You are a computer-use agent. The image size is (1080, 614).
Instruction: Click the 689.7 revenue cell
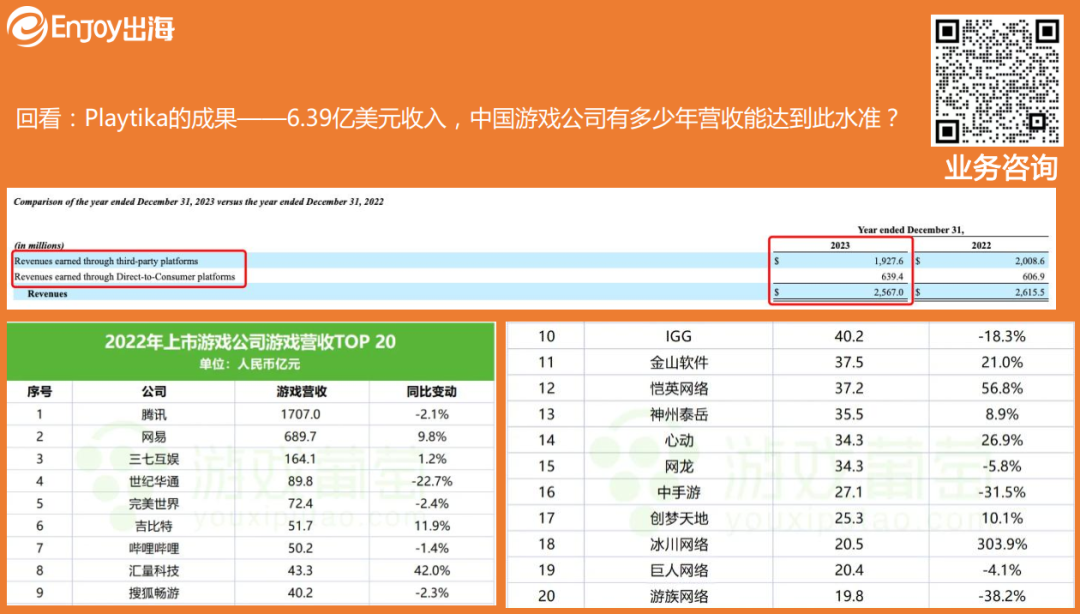tap(301, 437)
